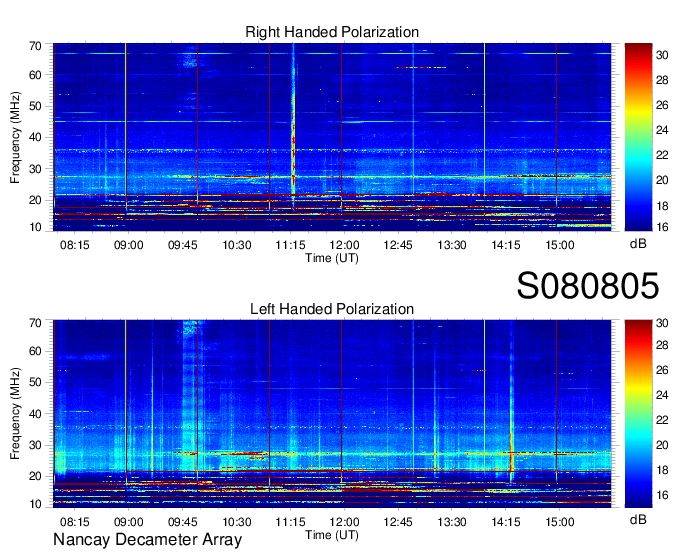Screen dimensions: 680x552
Task: Click the "09:45" time tick under Left Handed plot
Action: [x=183, y=522]
